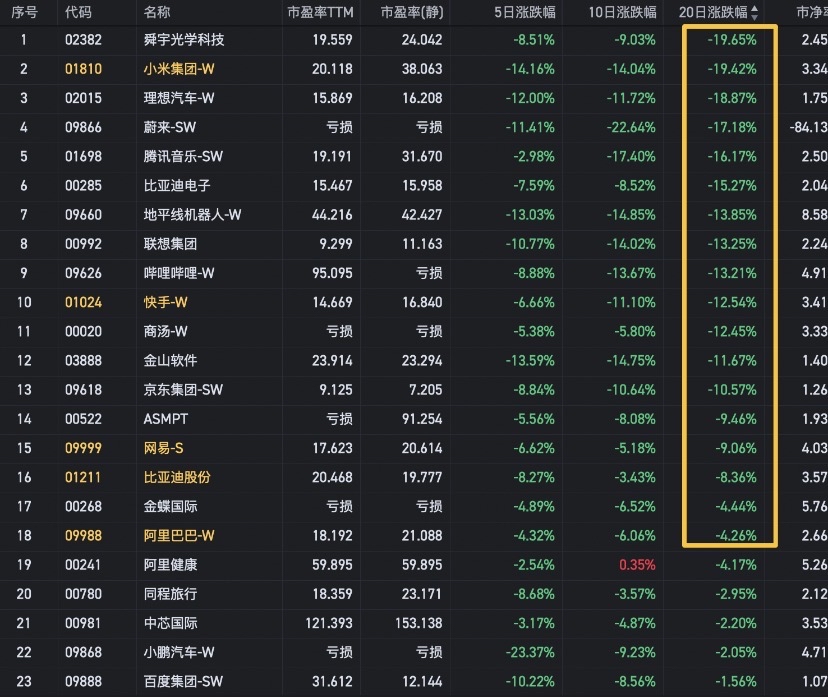Select stock 快手-W
828x697 pixels.
[165, 302]
